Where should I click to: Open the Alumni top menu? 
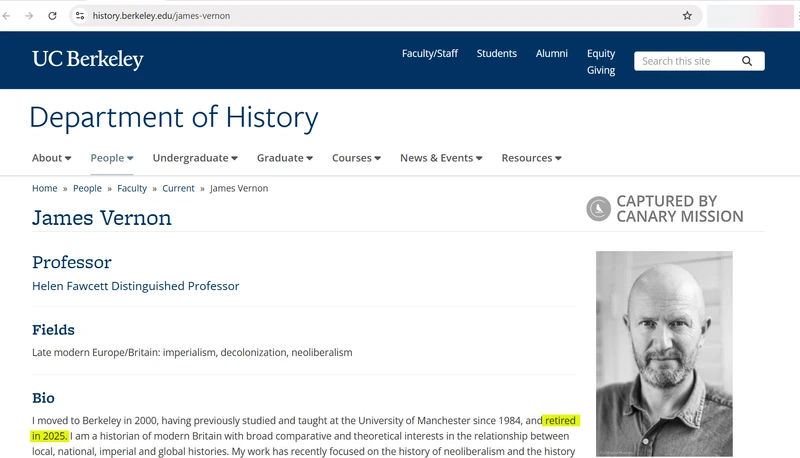pyautogui.click(x=552, y=54)
